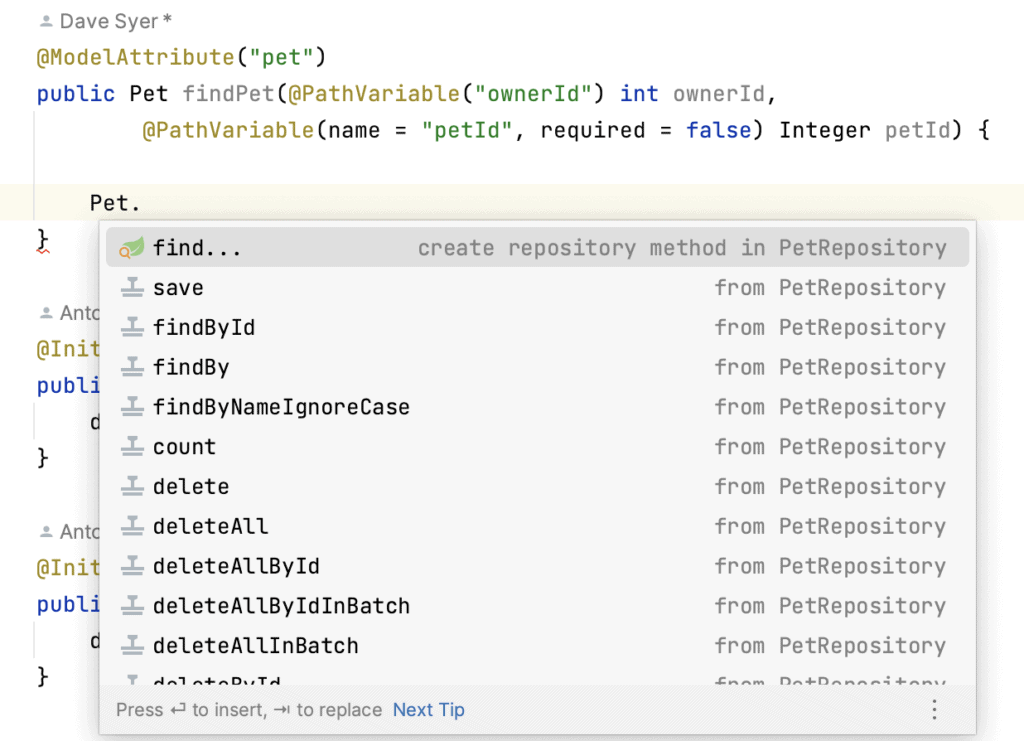Select the find... create repository method suggestion

pyautogui.click(x=537, y=248)
